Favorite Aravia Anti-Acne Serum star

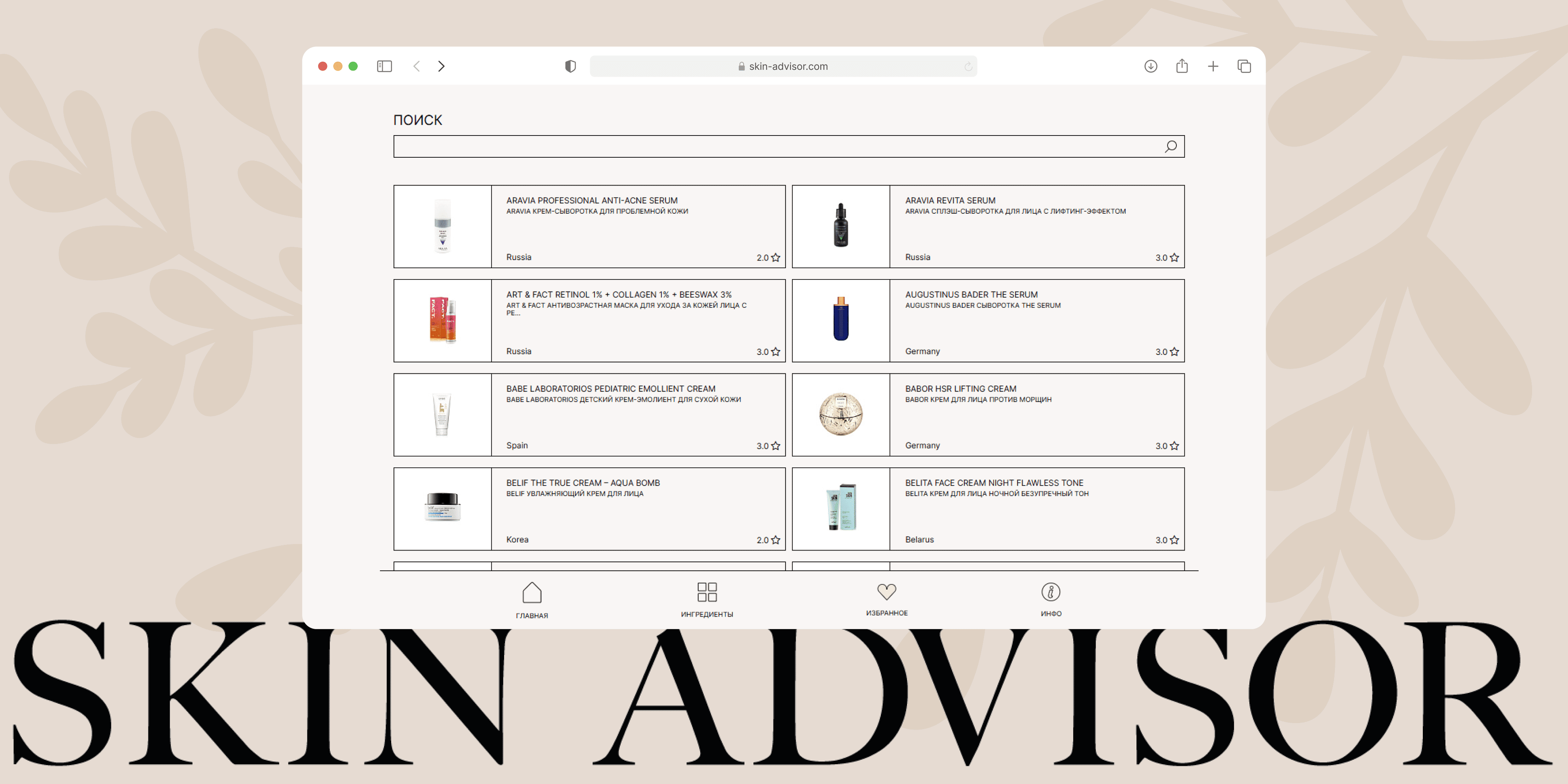click(x=776, y=258)
